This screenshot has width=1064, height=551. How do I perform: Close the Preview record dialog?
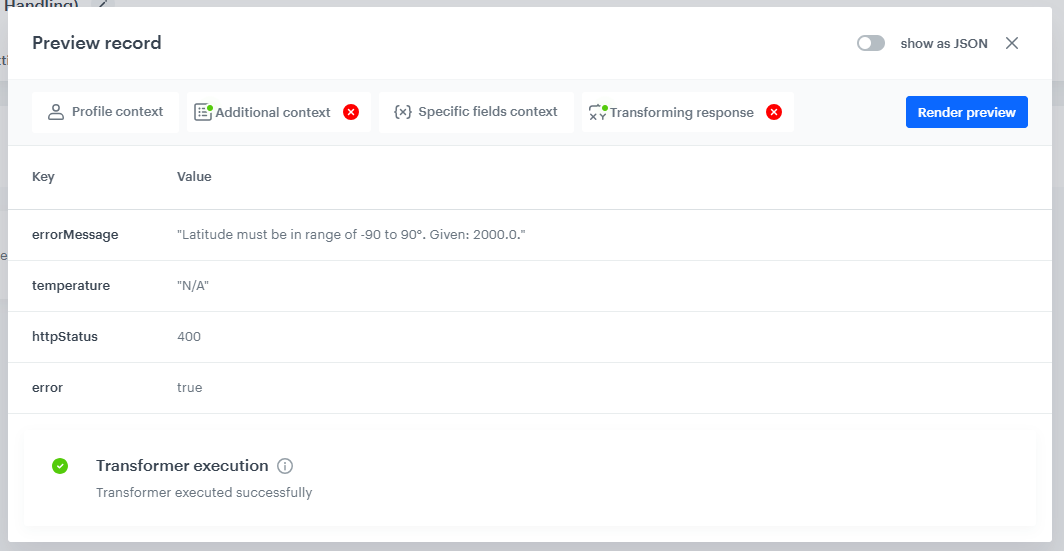[x=1012, y=43]
